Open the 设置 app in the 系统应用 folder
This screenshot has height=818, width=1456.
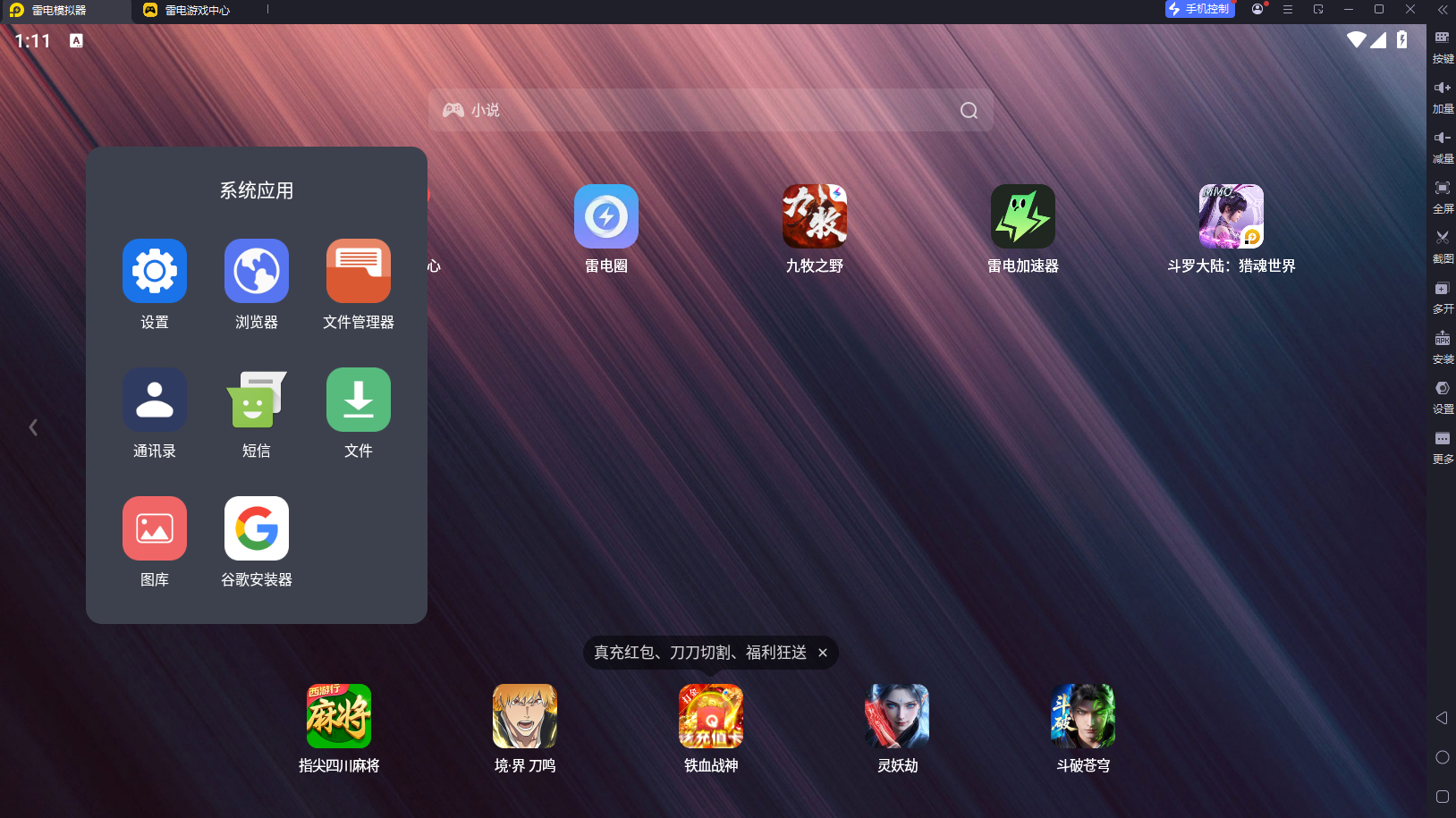click(155, 271)
